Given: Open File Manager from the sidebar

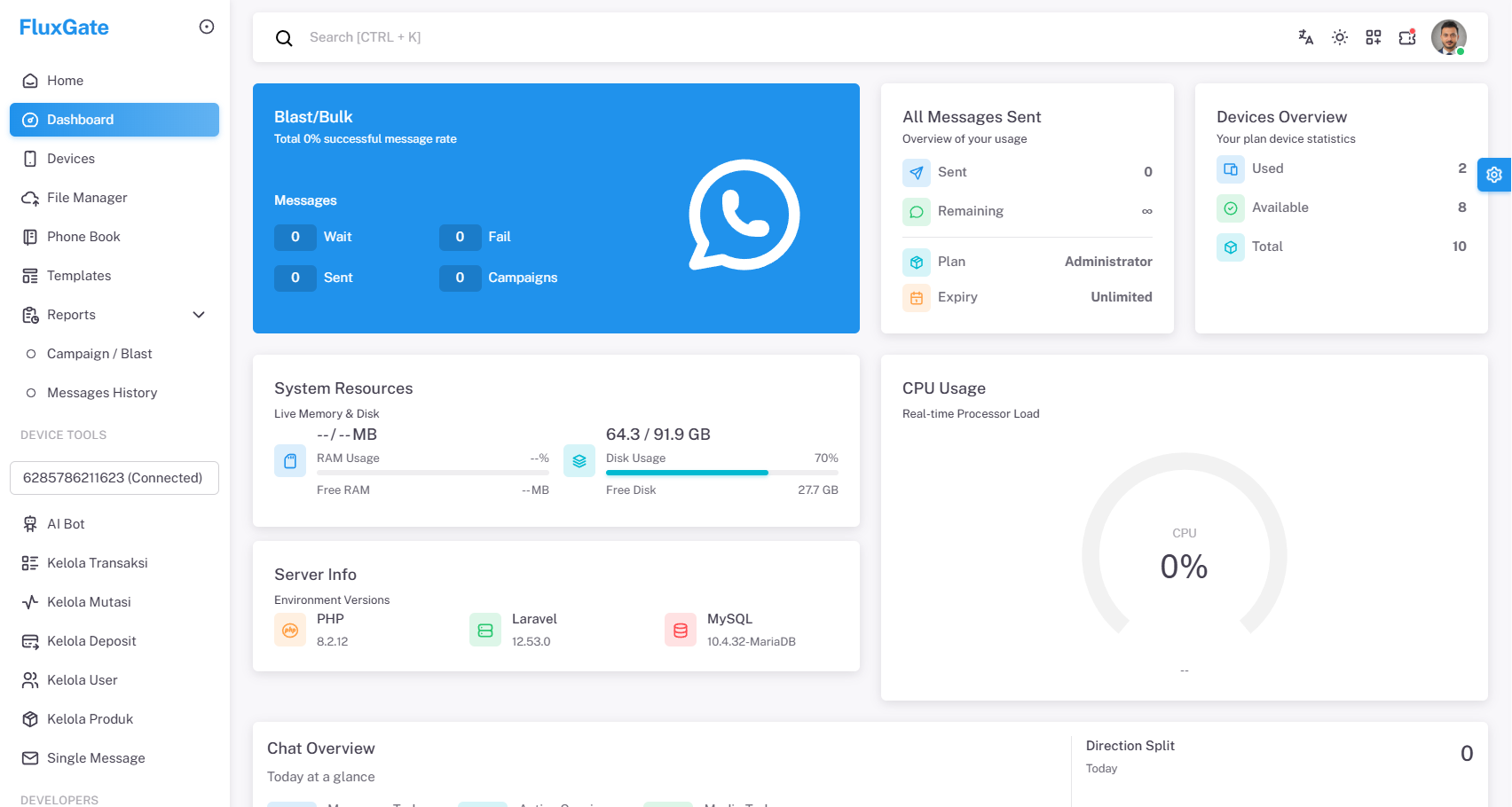Looking at the screenshot, I should tap(114, 198).
